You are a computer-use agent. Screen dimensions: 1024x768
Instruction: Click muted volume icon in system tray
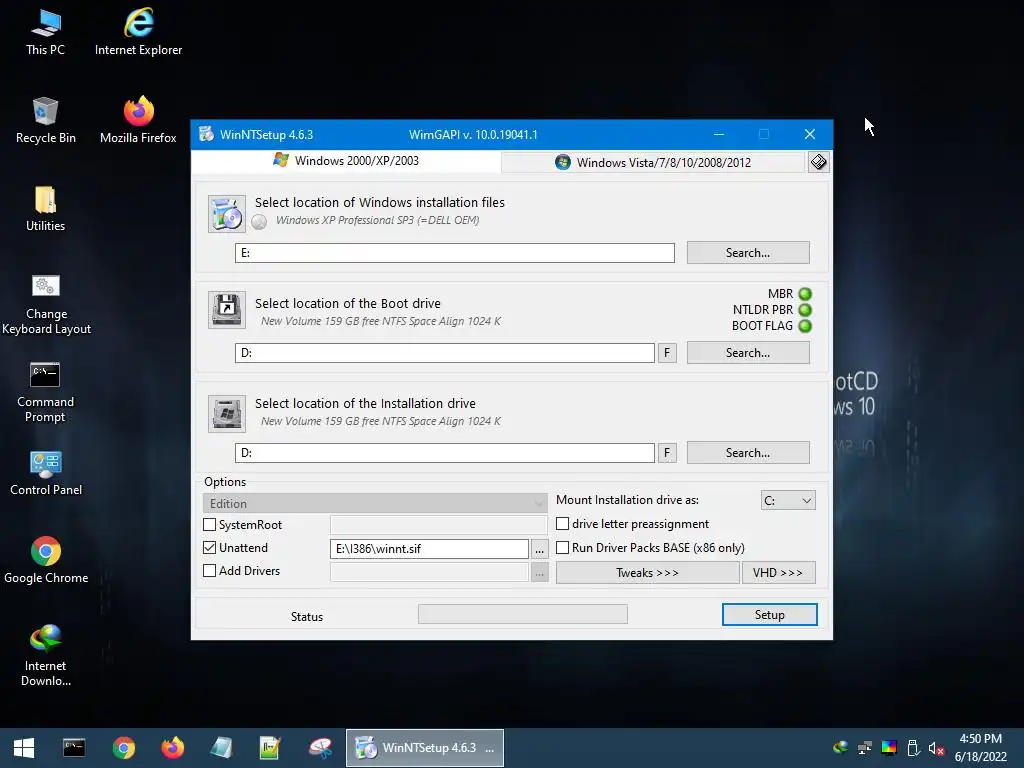[x=936, y=748]
